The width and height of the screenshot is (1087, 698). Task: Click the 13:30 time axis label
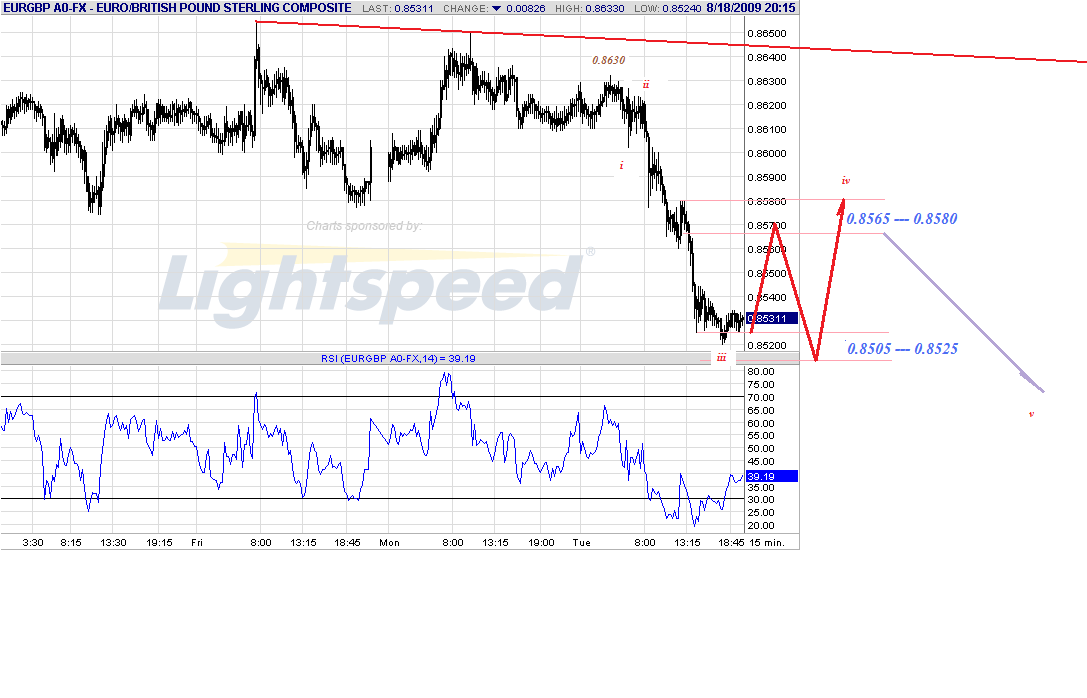tap(113, 542)
